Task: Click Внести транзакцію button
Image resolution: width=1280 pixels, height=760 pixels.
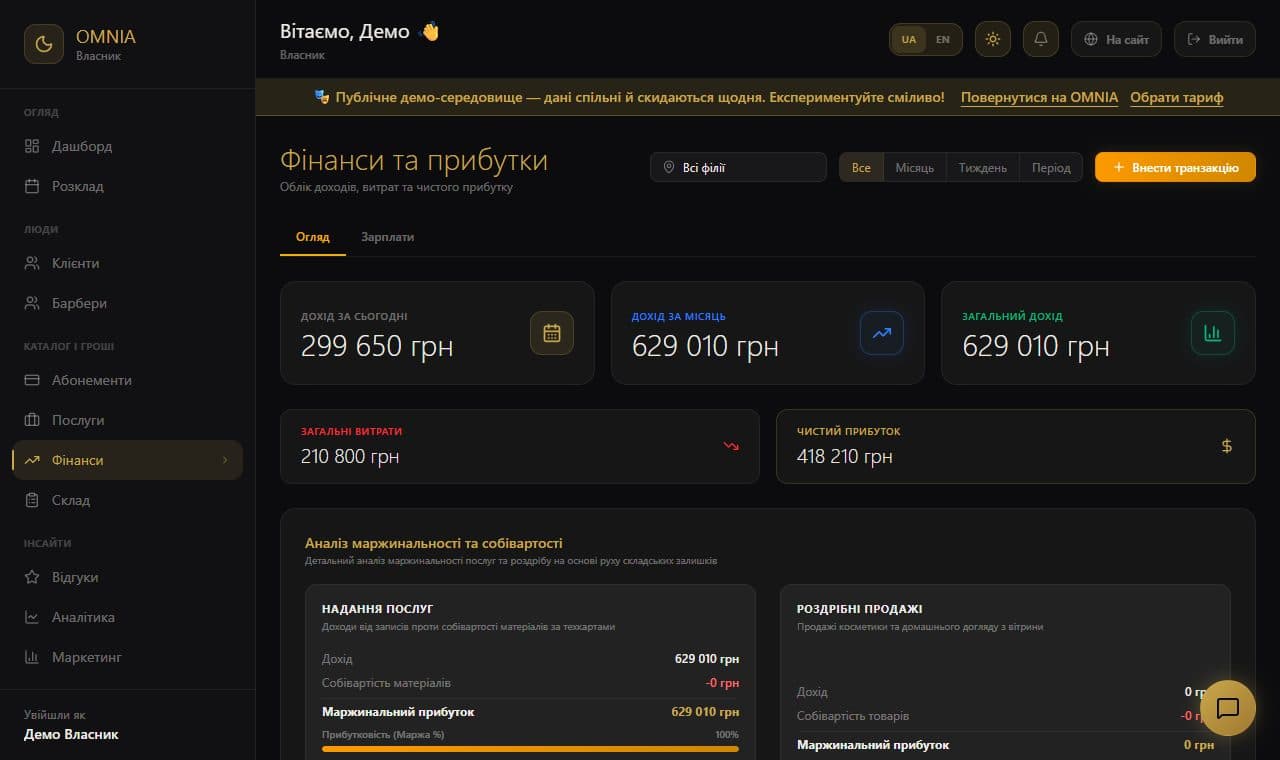Action: click(1175, 167)
